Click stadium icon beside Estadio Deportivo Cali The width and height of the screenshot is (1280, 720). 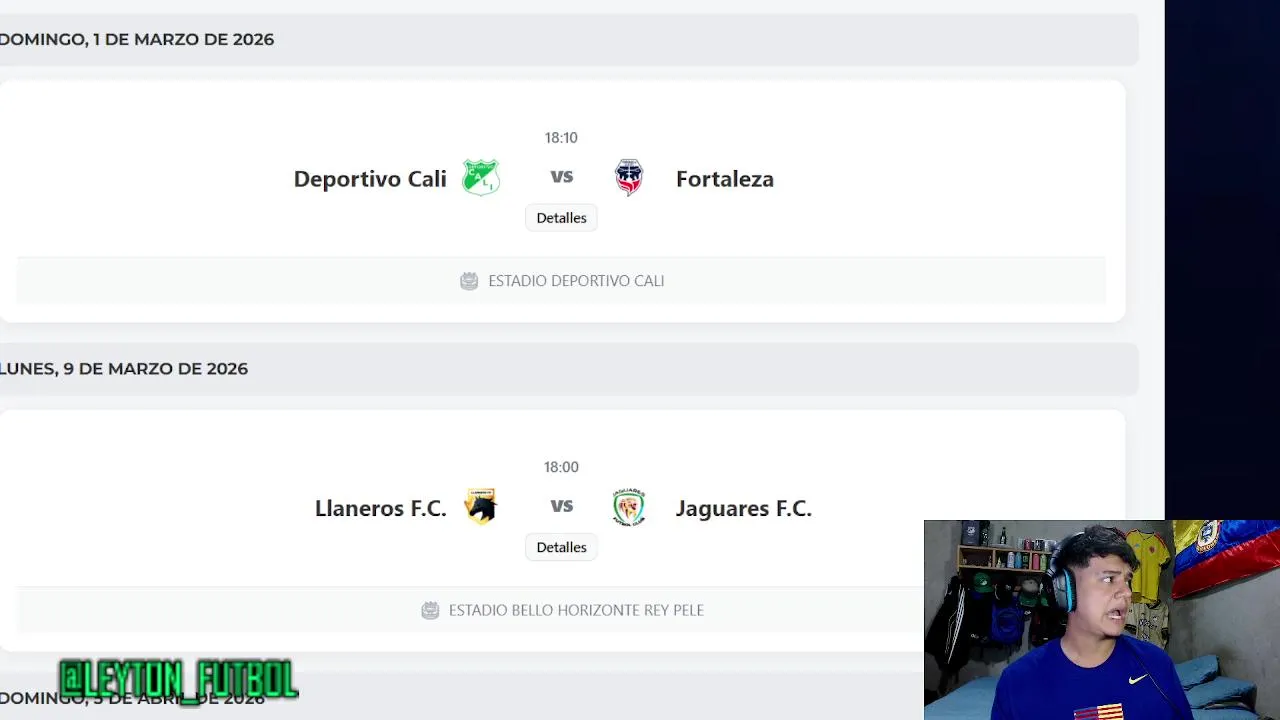(x=469, y=281)
